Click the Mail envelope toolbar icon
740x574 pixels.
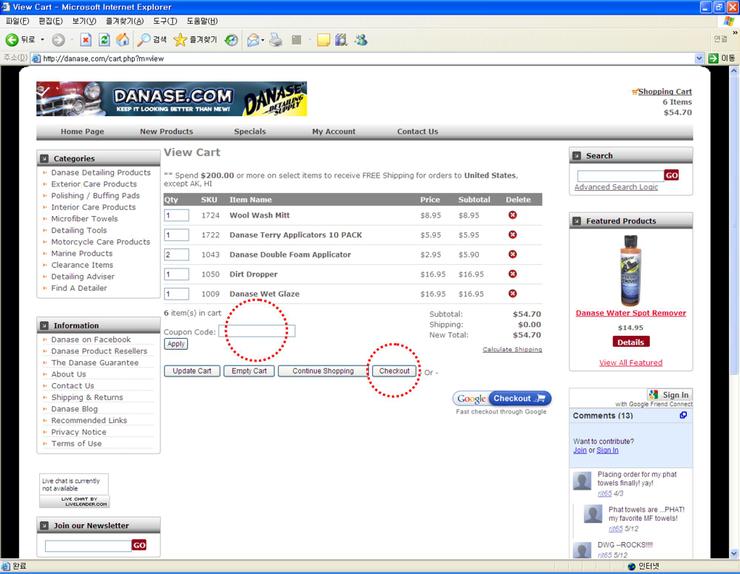pos(253,40)
